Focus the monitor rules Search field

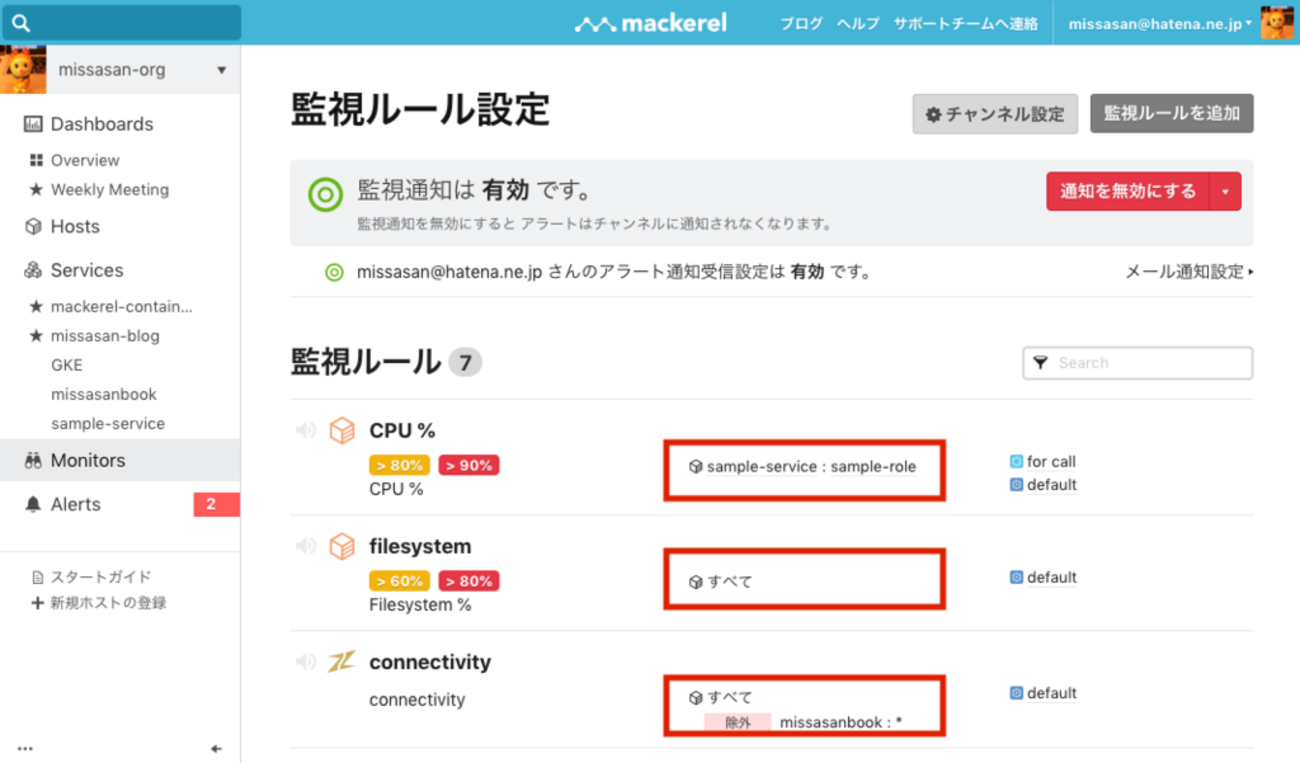[1138, 363]
